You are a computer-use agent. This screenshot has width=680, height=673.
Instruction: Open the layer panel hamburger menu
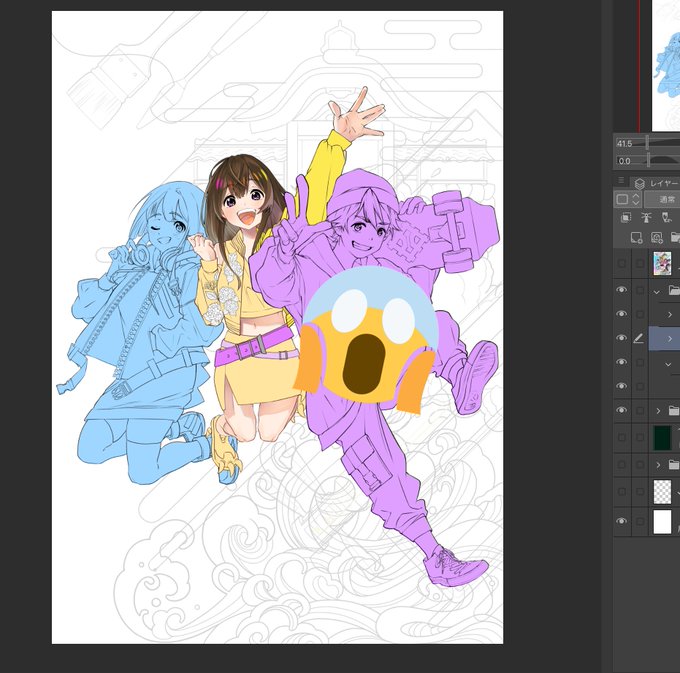621,180
